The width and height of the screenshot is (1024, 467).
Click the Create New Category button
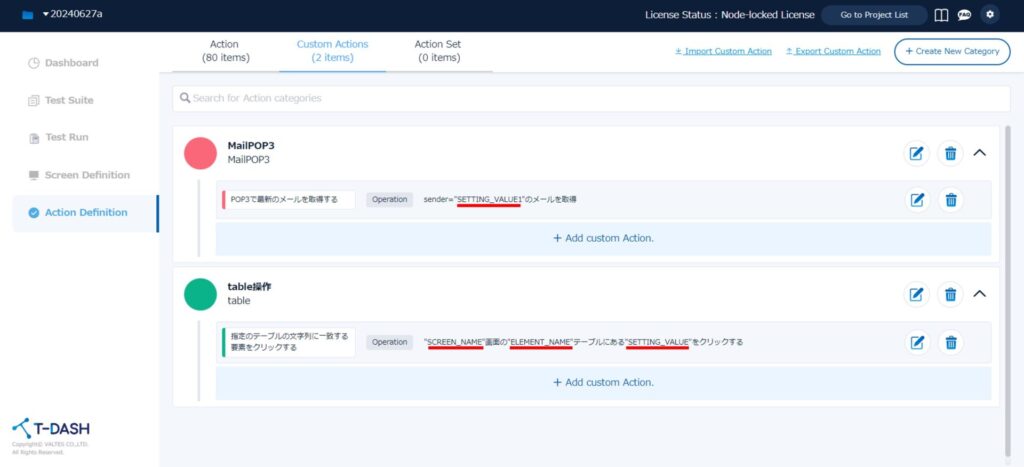click(x=952, y=51)
